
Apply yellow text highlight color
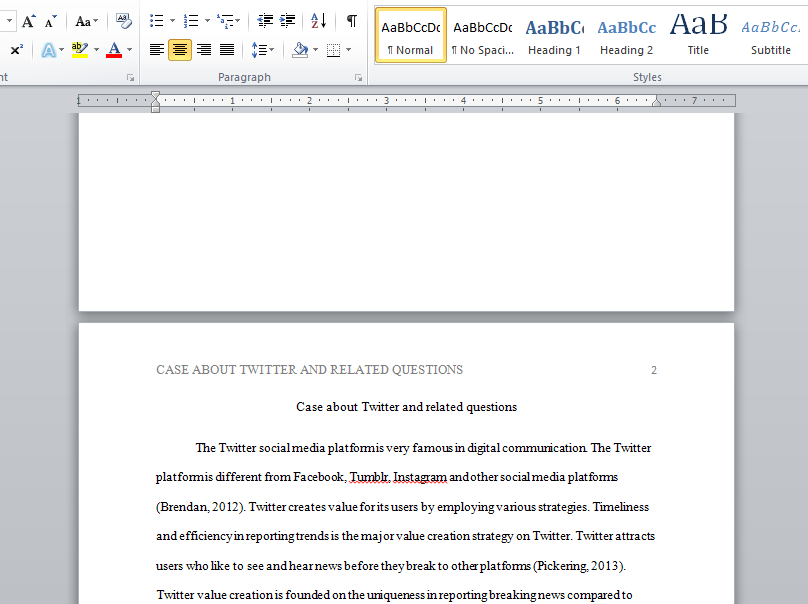pyautogui.click(x=79, y=50)
